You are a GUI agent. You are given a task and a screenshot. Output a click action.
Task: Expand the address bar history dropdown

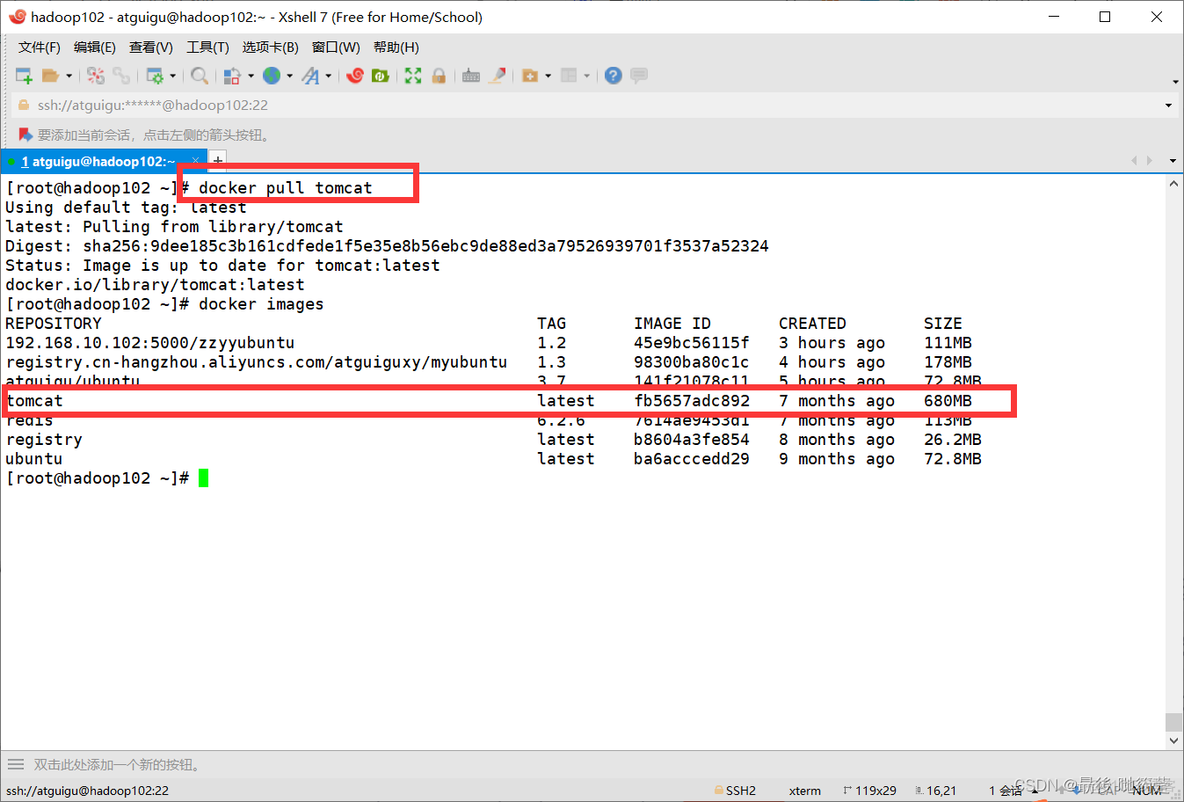(x=1169, y=106)
